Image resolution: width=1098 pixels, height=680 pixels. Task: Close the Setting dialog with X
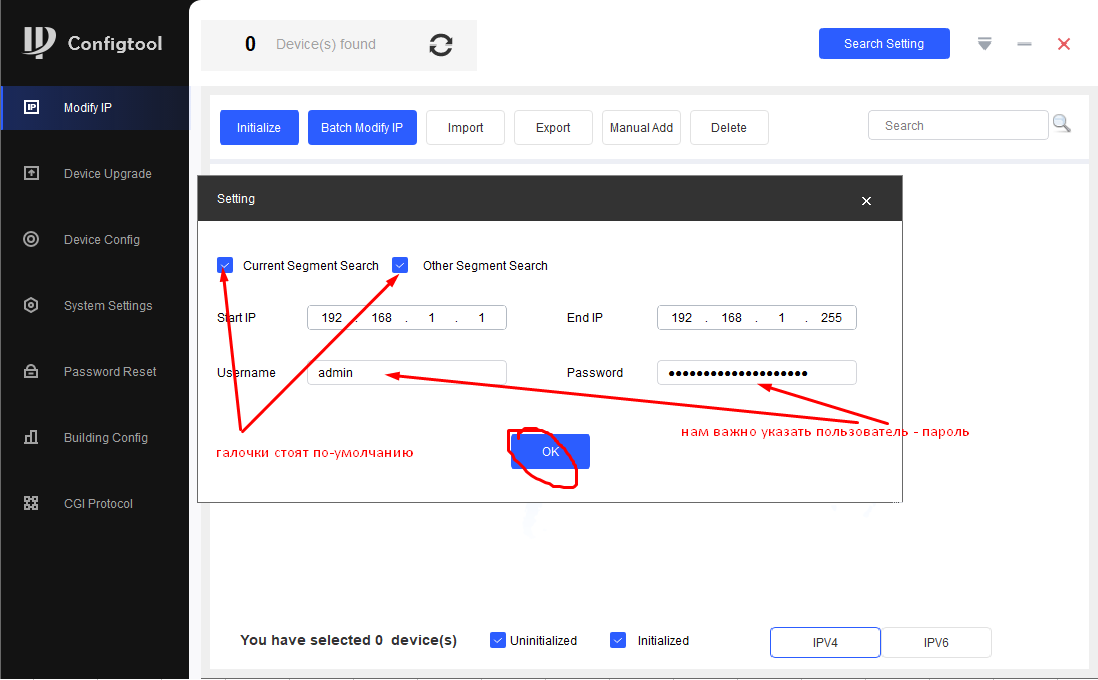click(866, 201)
